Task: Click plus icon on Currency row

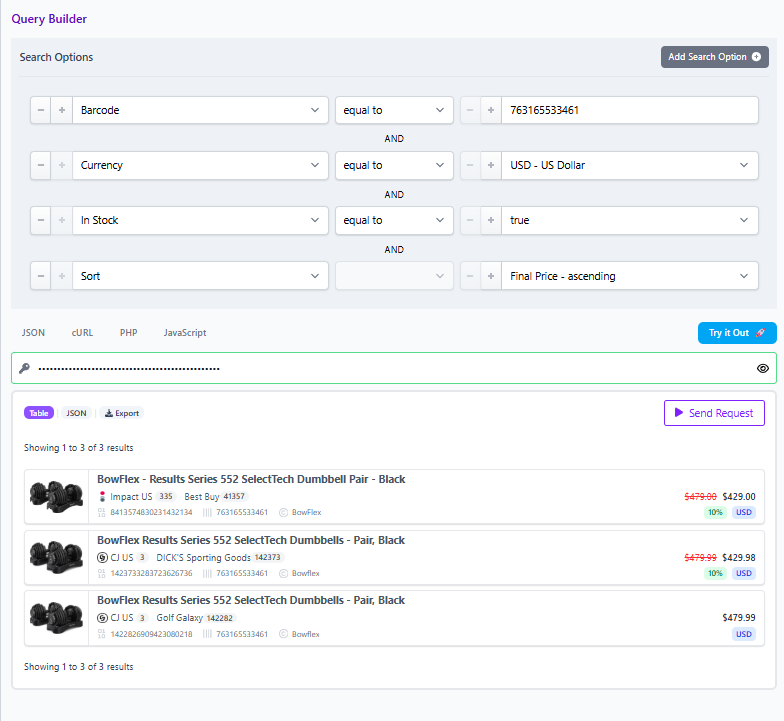Action: [61, 165]
